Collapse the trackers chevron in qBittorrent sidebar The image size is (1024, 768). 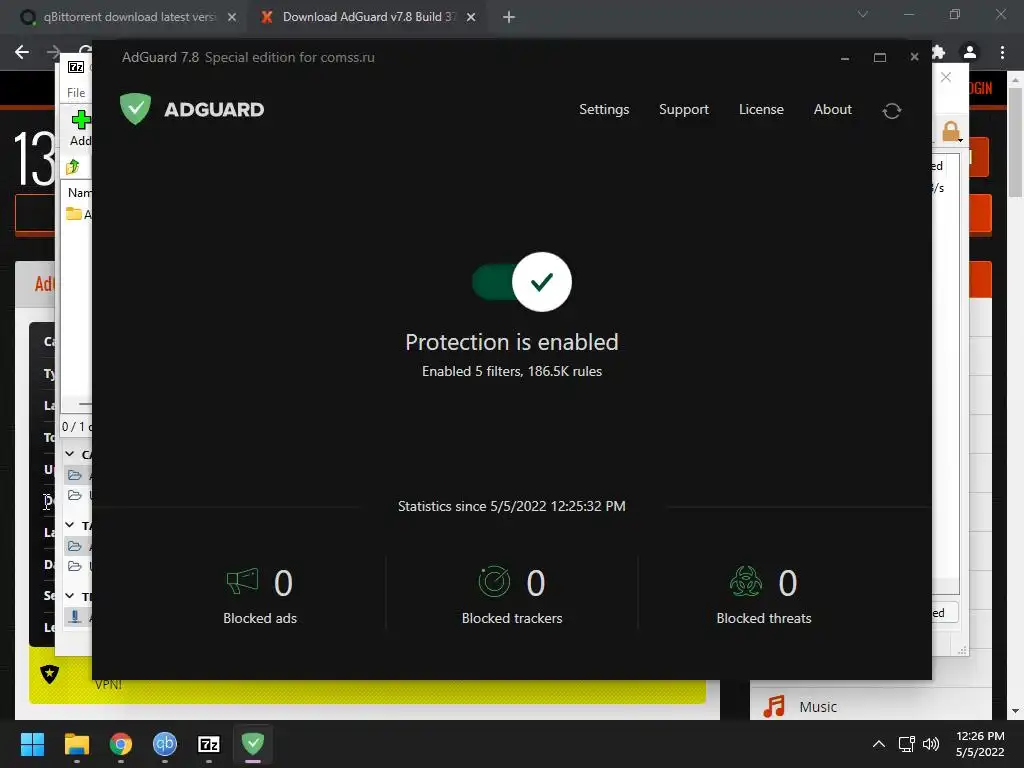(70, 596)
